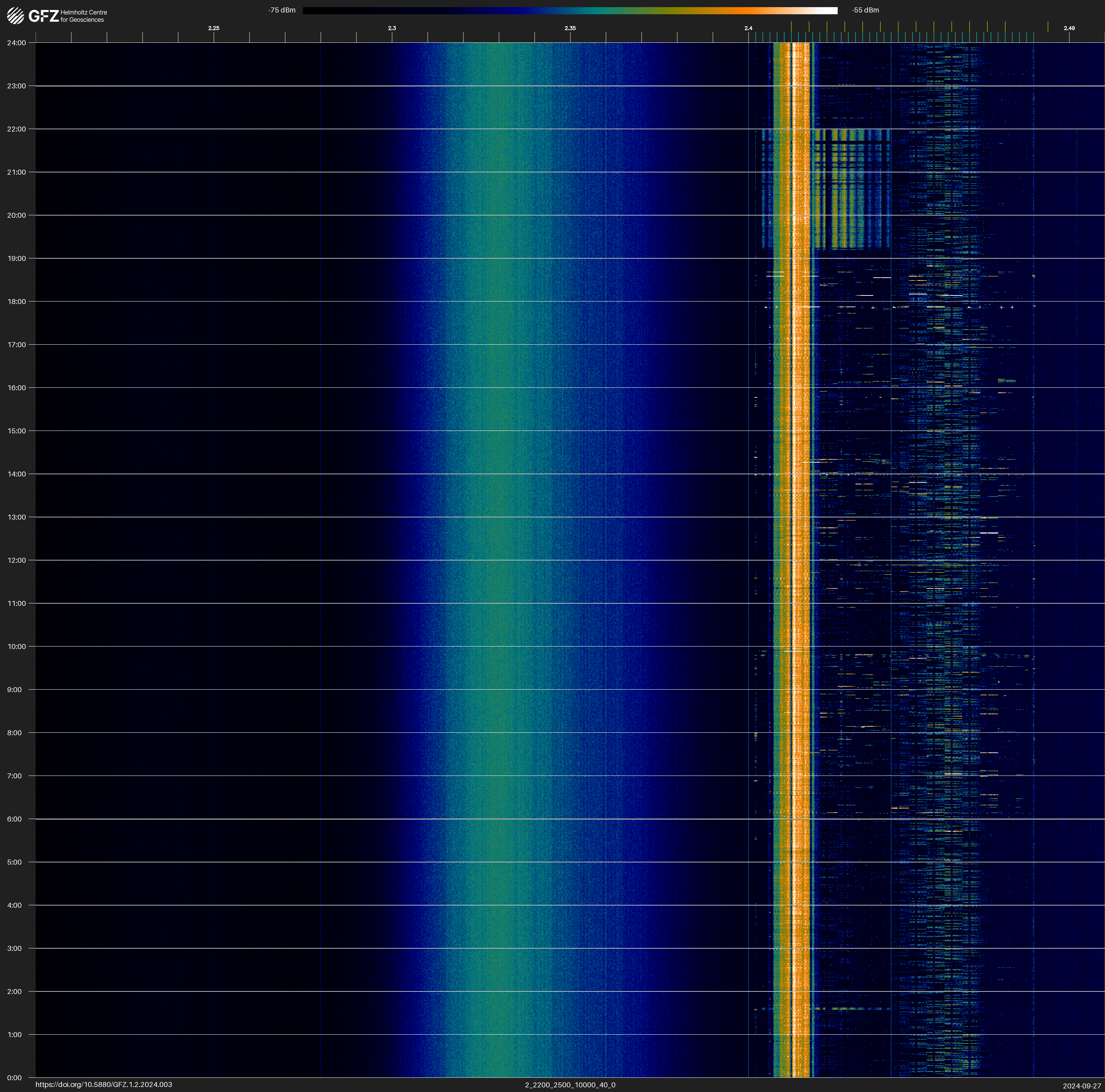Viewport: 1105px width, 1092px height.
Task: Click the Helmholtz Centre for Geosciences text
Action: (x=83, y=16)
